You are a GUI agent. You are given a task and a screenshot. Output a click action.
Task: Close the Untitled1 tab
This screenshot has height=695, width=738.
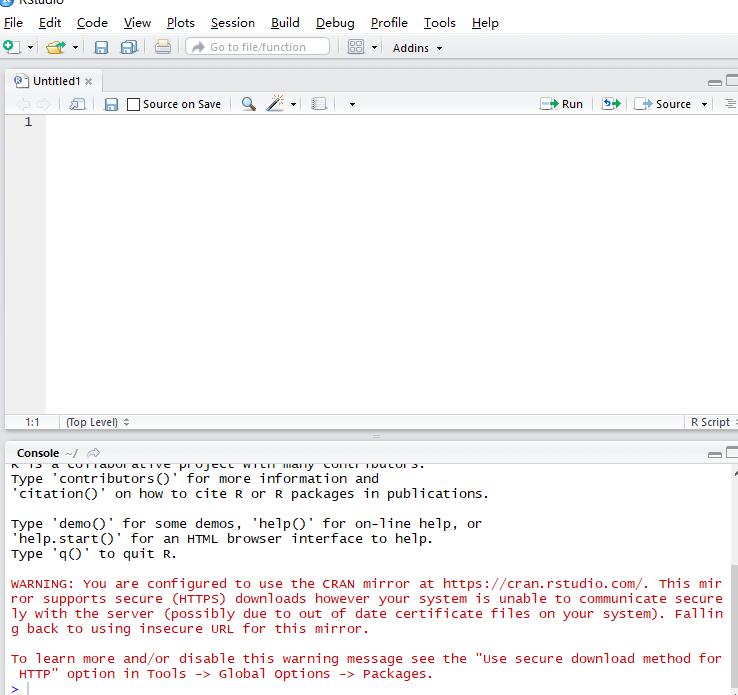click(88, 81)
